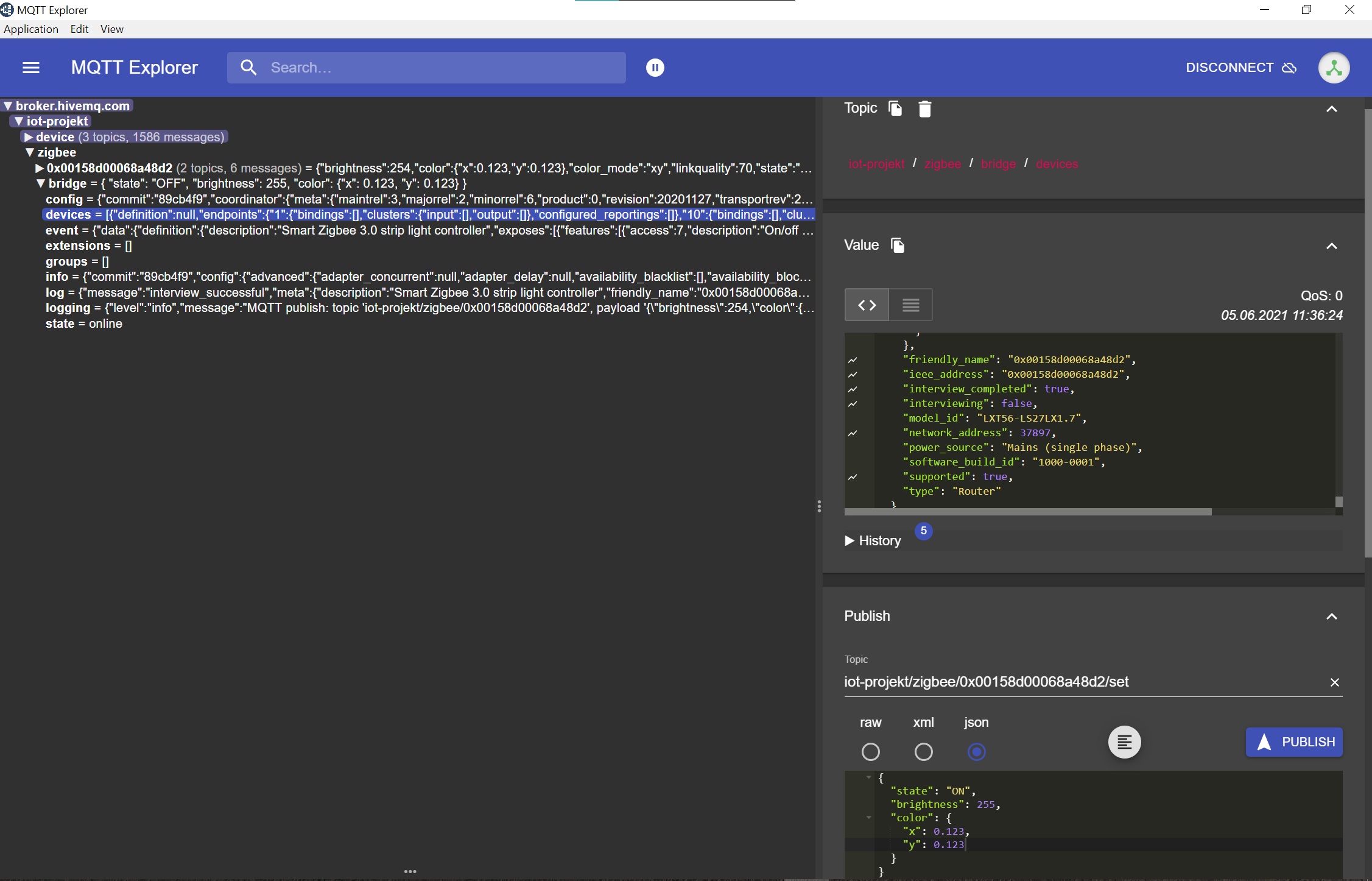1372x881 pixels.
Task: Show chart for supported value
Action: pyautogui.click(x=853, y=477)
